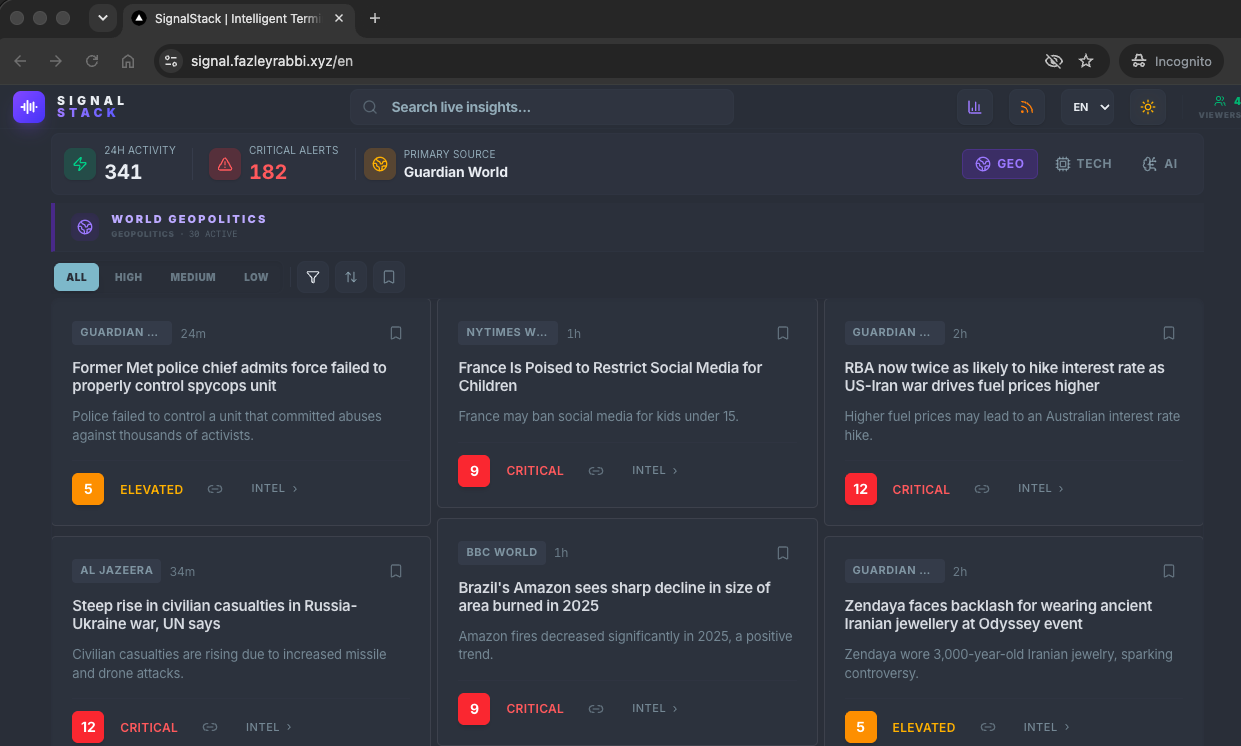
Task: Open a new browser tab
Action: [375, 18]
